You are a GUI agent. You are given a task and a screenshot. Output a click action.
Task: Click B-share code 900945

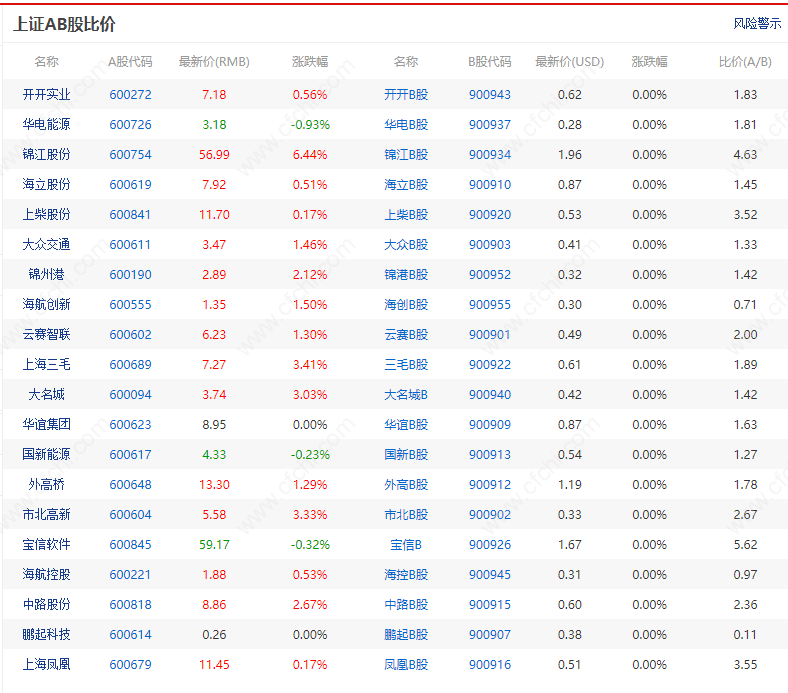[489, 575]
